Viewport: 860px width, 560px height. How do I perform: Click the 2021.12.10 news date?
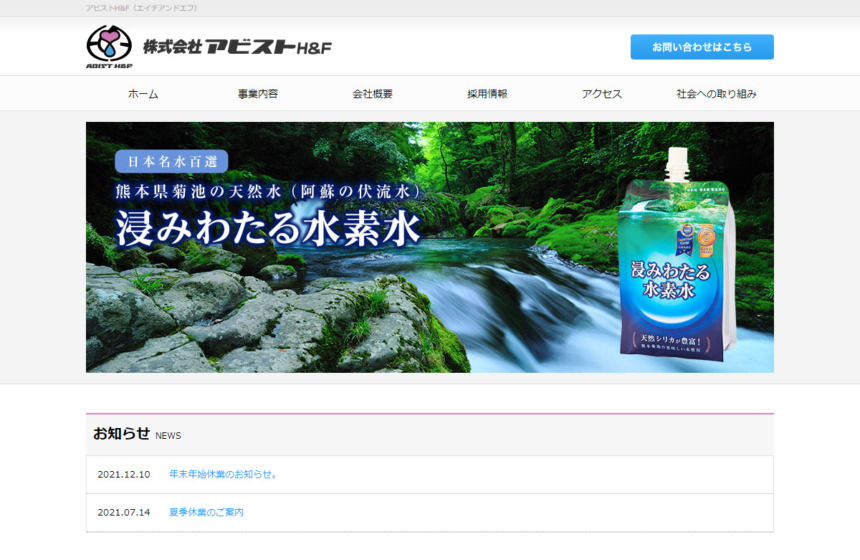click(x=124, y=474)
